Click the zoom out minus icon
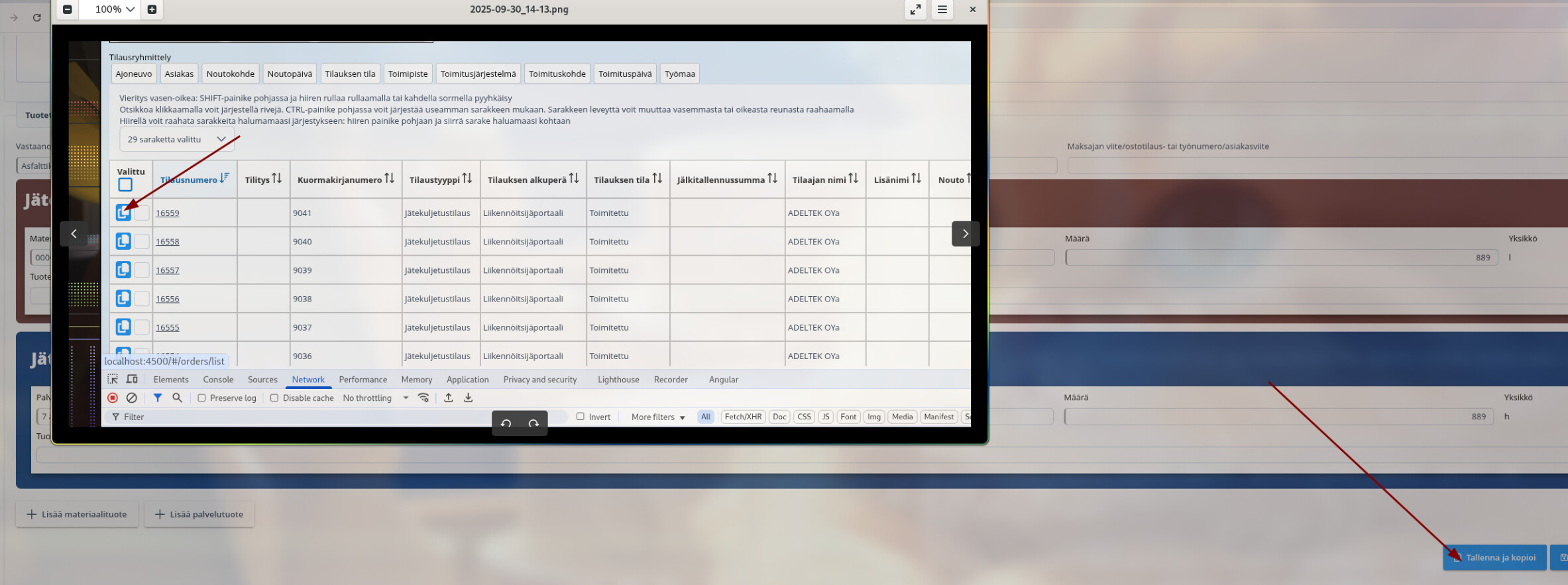1568x585 pixels. point(68,9)
